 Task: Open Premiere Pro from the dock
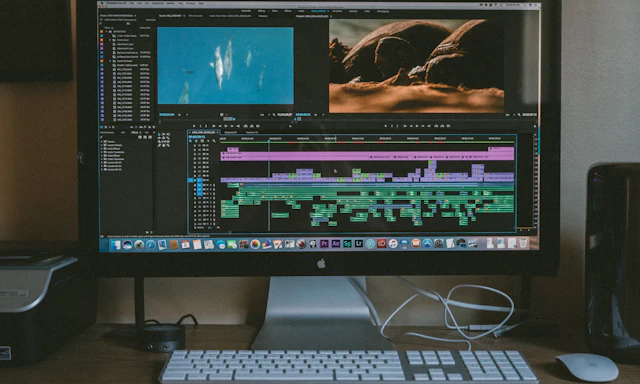click(324, 244)
